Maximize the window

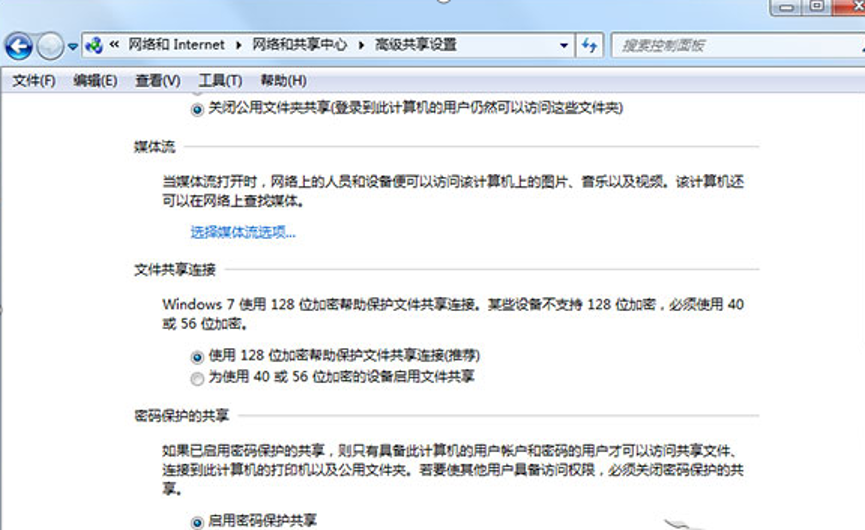817,7
